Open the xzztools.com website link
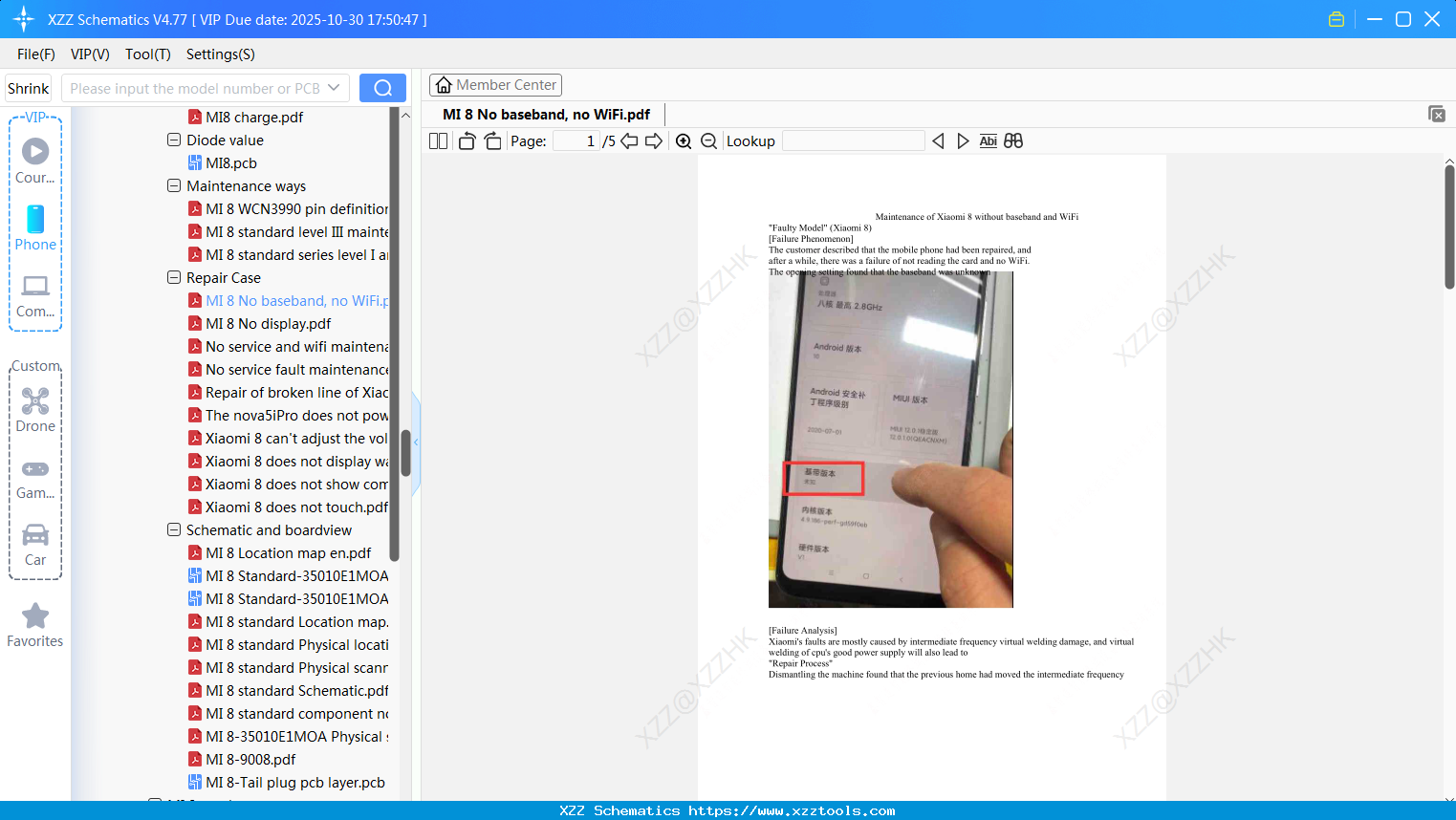The height and width of the screenshot is (820, 1456). (792, 810)
